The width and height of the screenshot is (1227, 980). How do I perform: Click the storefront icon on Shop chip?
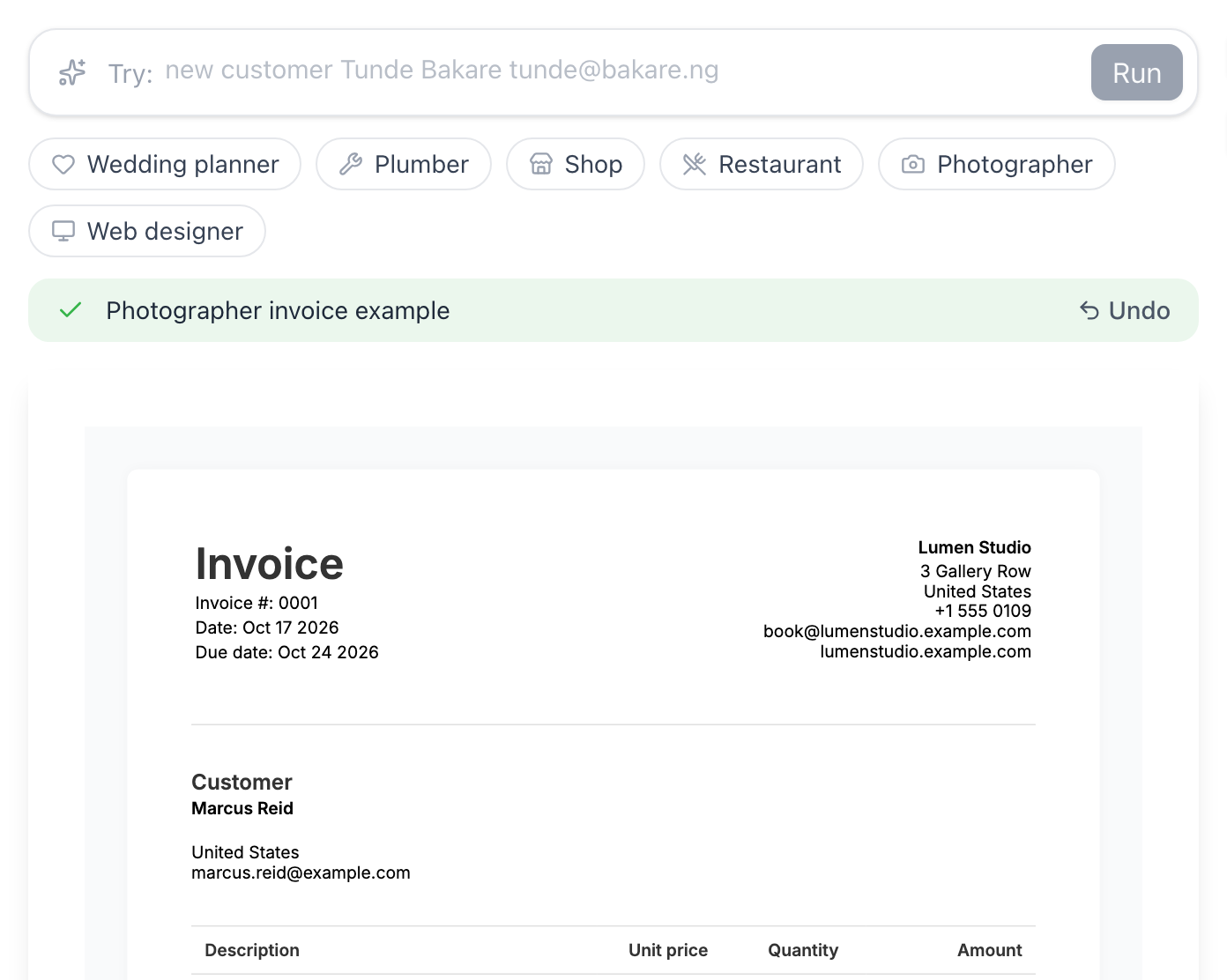541,165
